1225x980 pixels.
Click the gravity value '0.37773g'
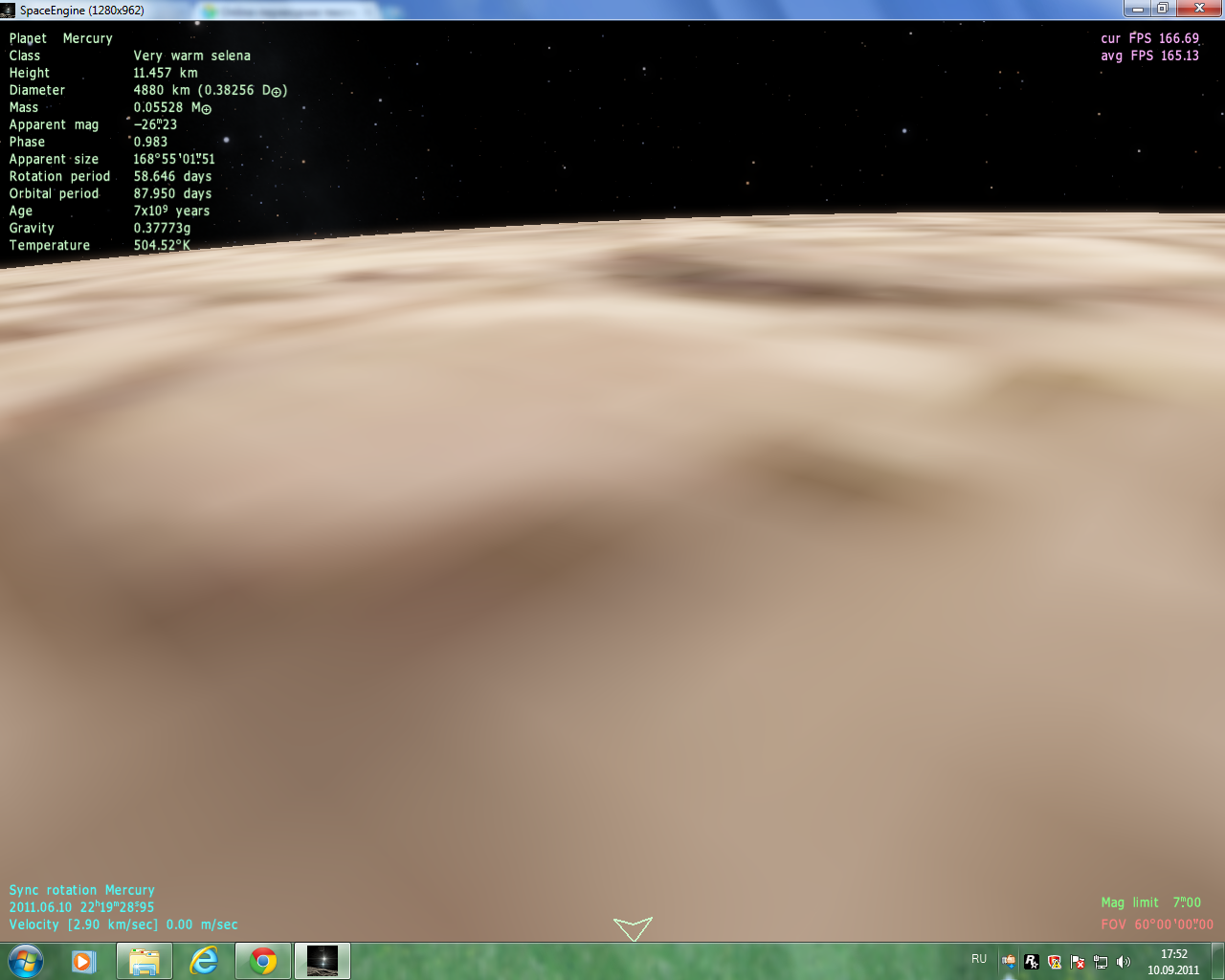pyautogui.click(x=162, y=228)
